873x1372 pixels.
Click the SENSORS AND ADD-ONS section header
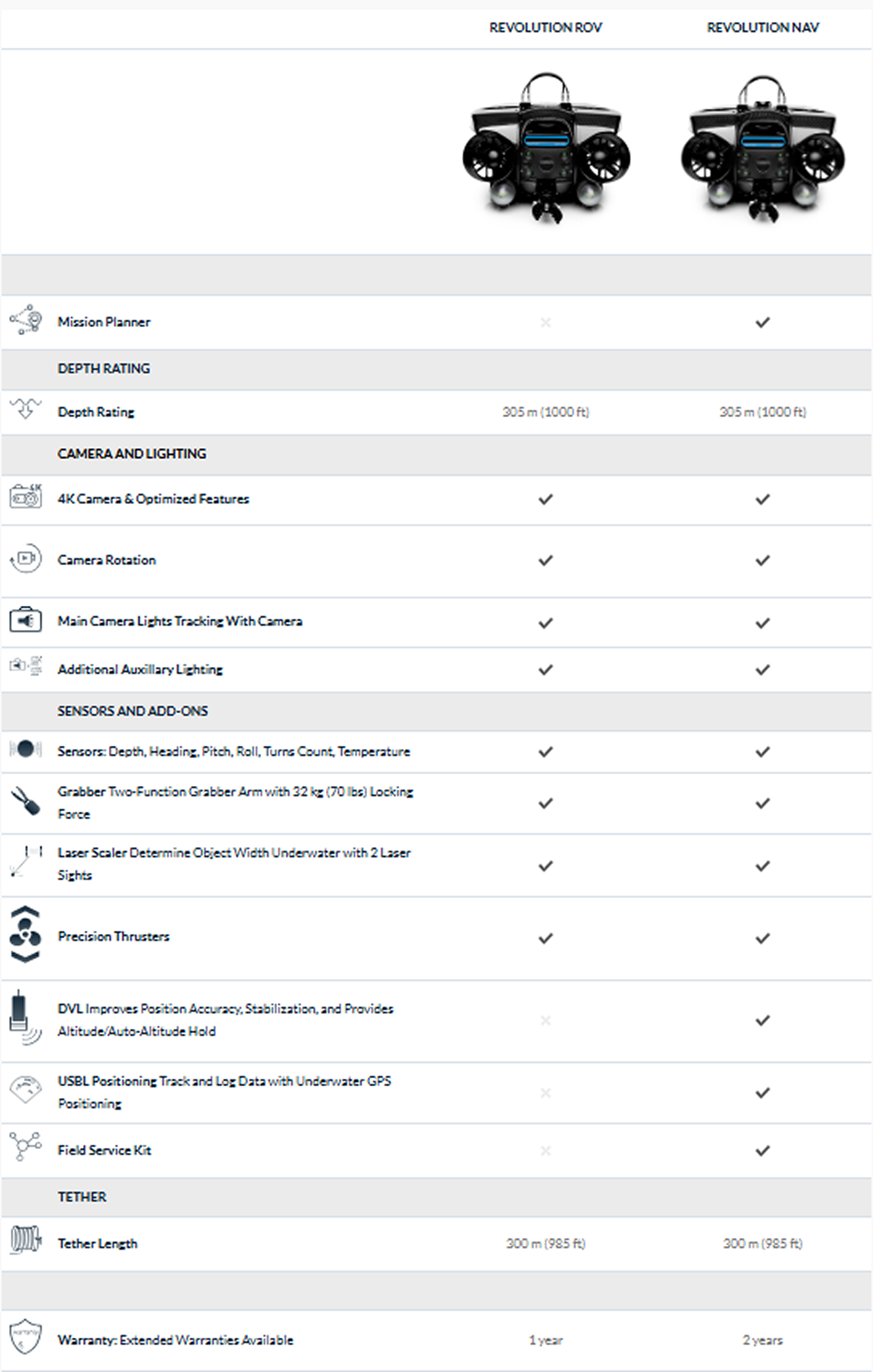click(133, 711)
